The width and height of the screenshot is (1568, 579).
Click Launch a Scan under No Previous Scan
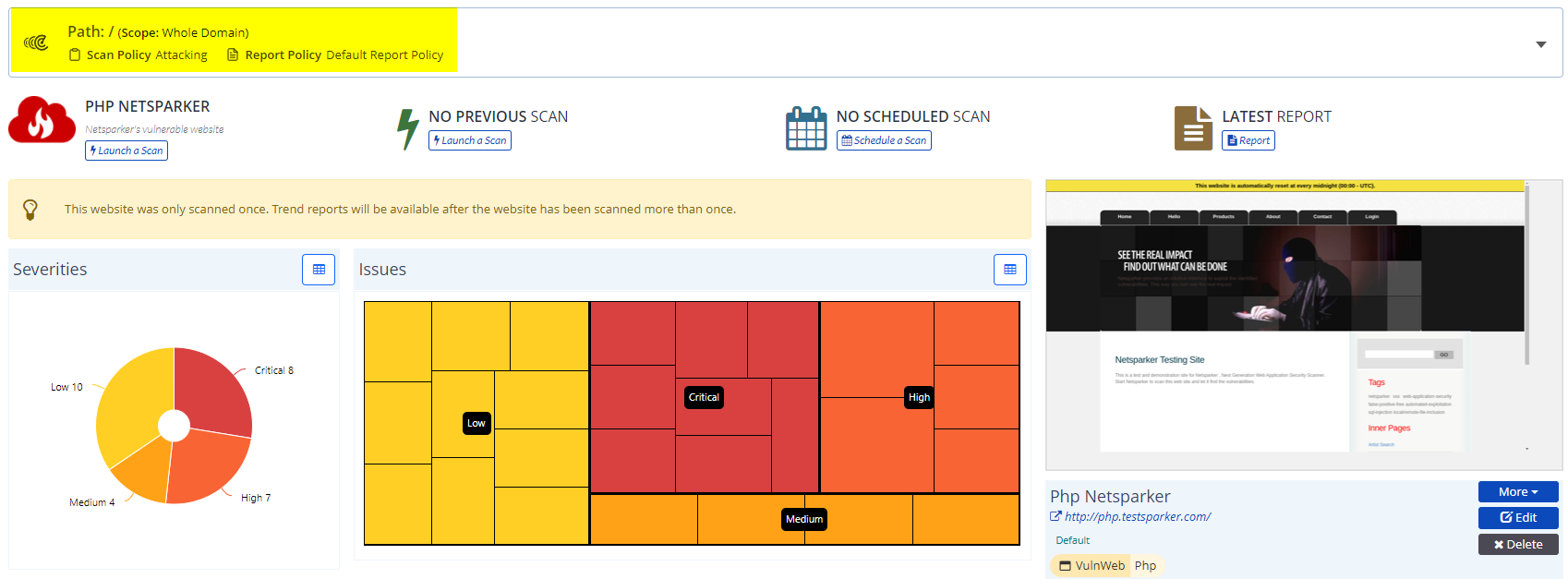(x=470, y=140)
